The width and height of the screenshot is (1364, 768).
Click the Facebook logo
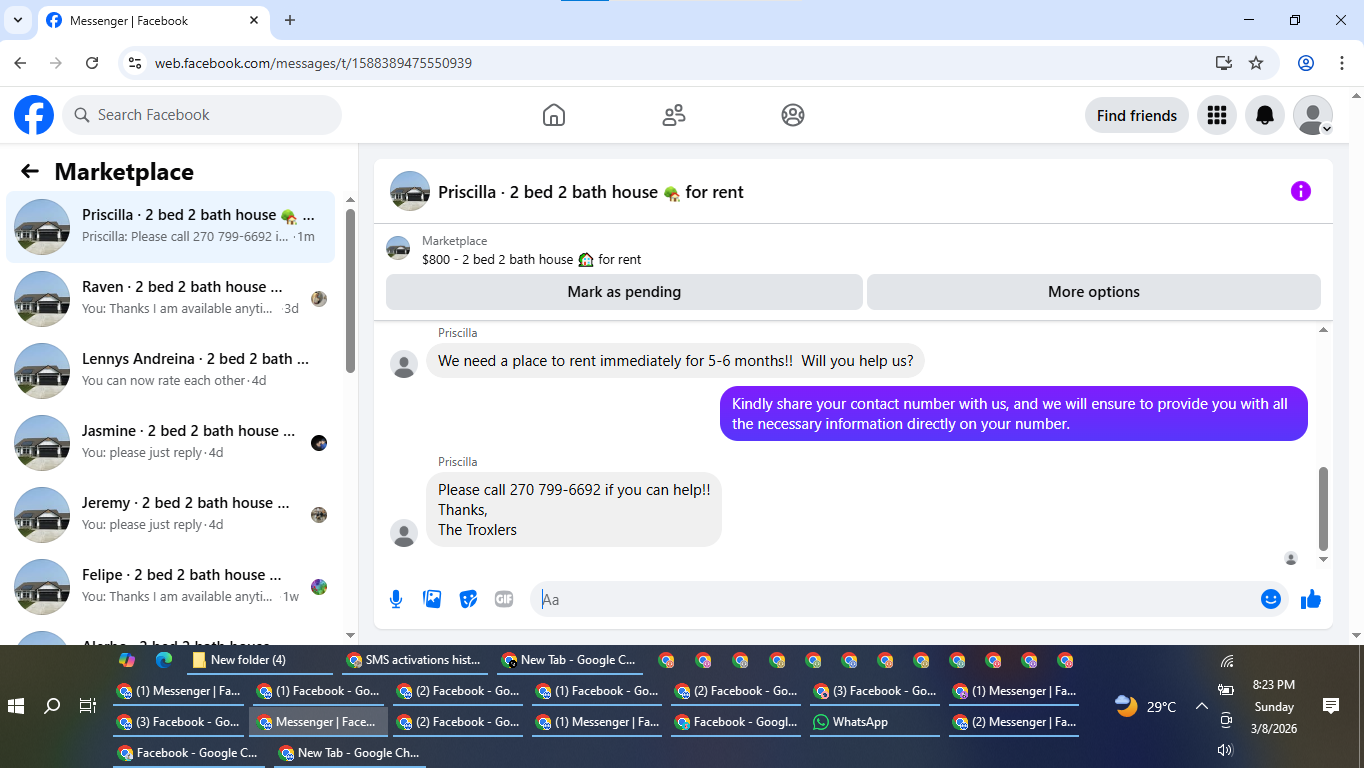[x=34, y=115]
